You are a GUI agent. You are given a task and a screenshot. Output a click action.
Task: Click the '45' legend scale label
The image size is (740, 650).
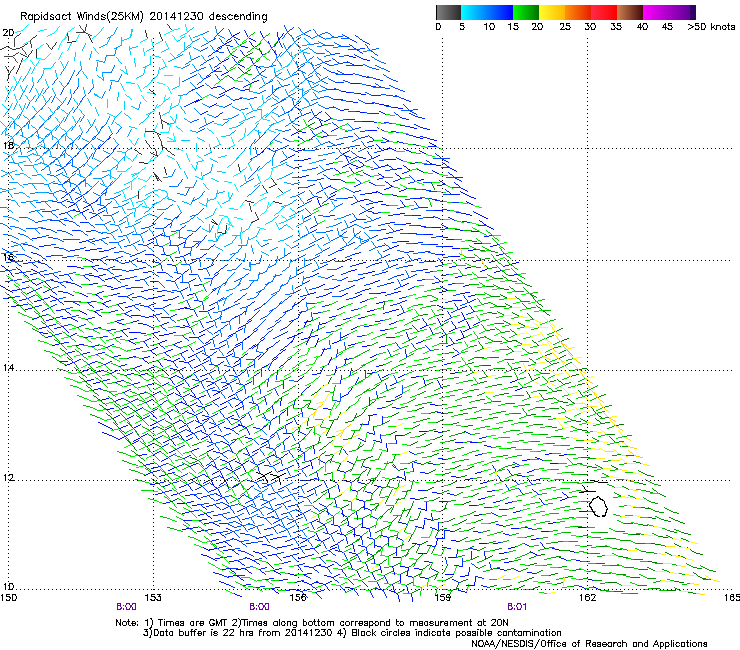coord(667,27)
